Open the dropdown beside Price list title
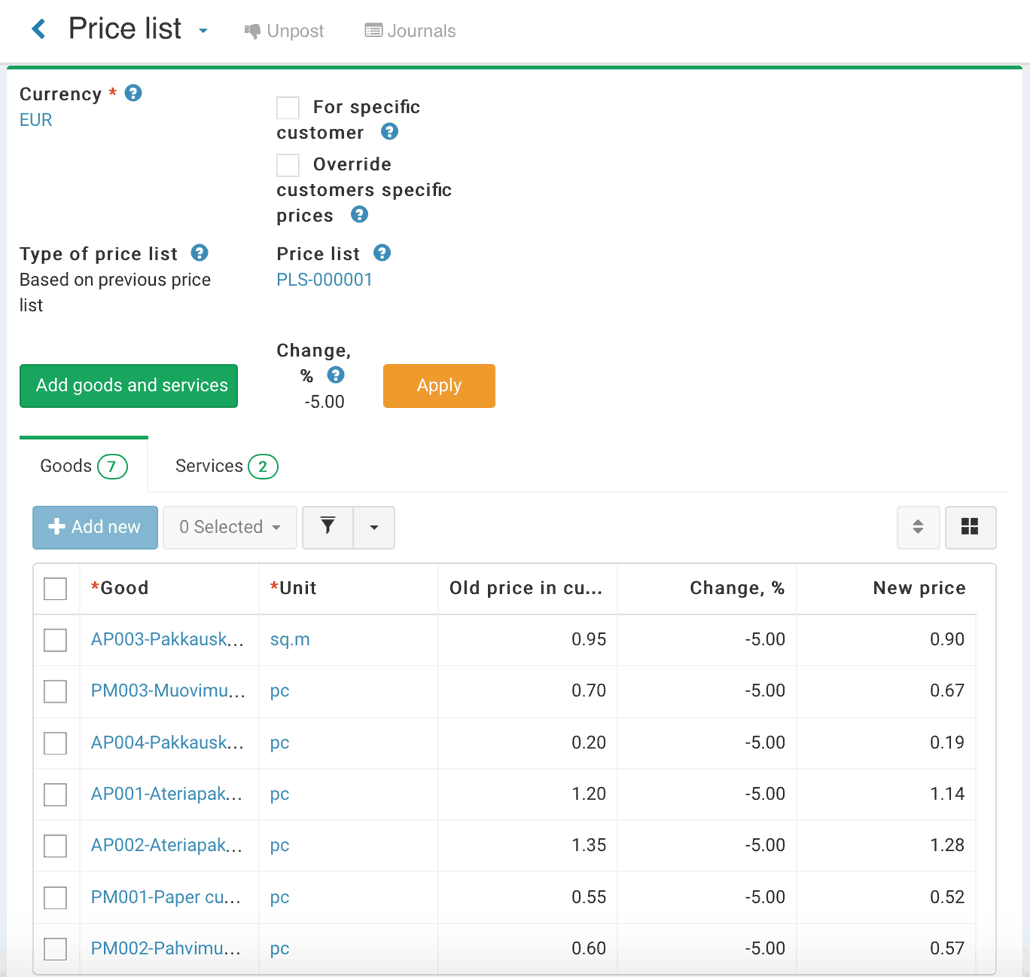1030x977 pixels. coord(203,31)
